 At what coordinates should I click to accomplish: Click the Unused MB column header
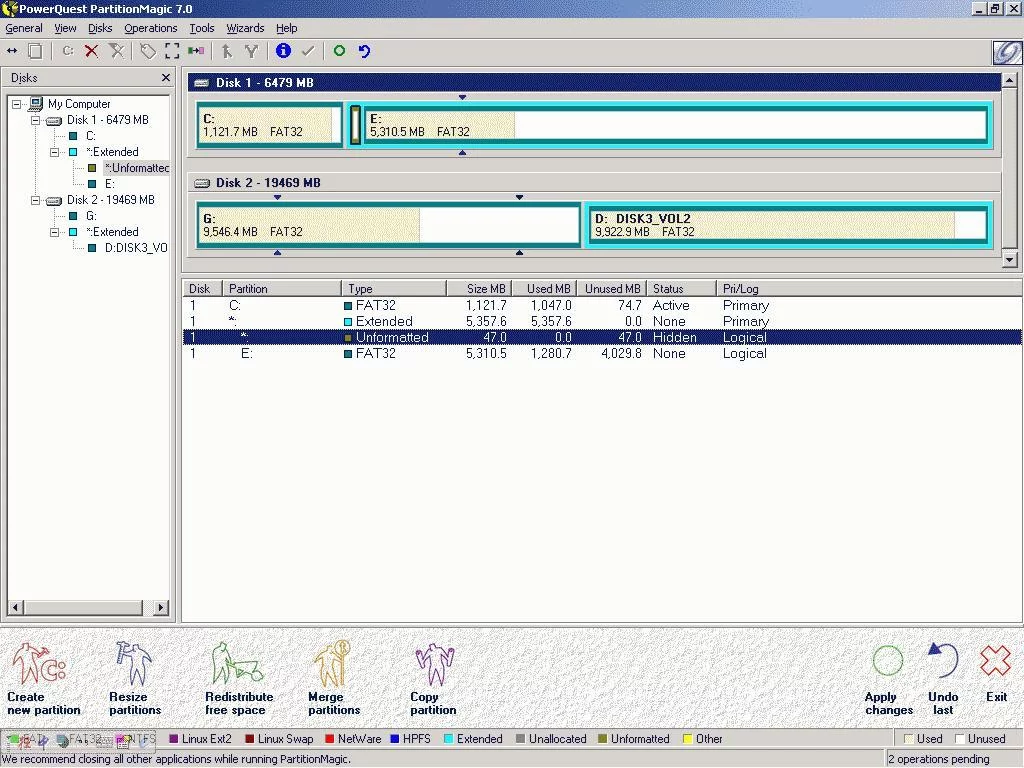point(611,289)
